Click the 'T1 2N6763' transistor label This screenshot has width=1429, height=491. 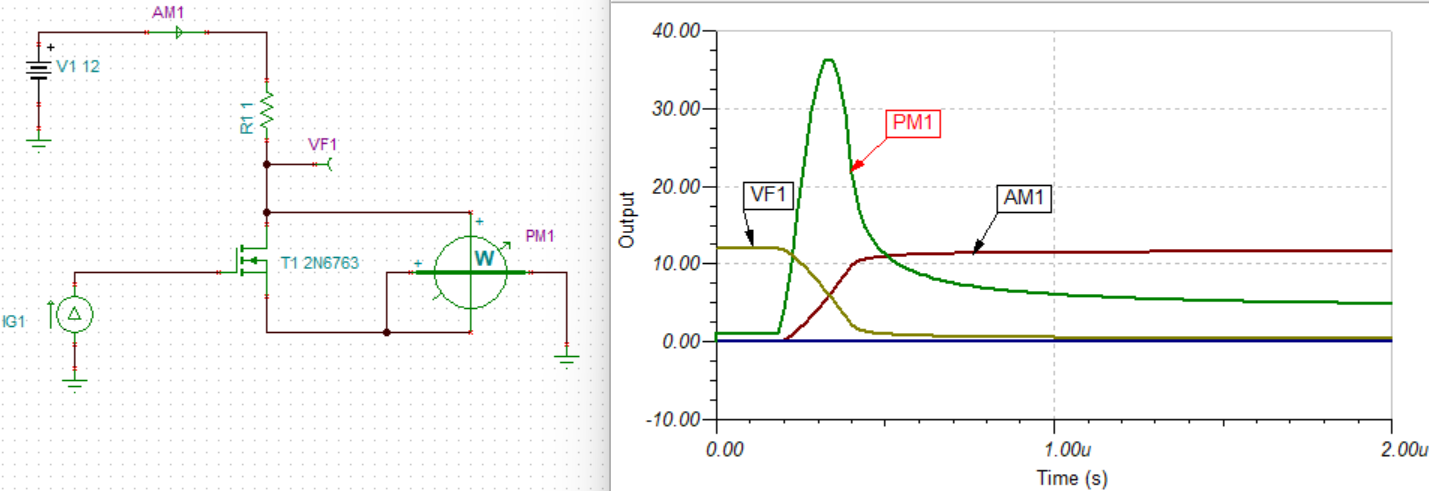318,264
